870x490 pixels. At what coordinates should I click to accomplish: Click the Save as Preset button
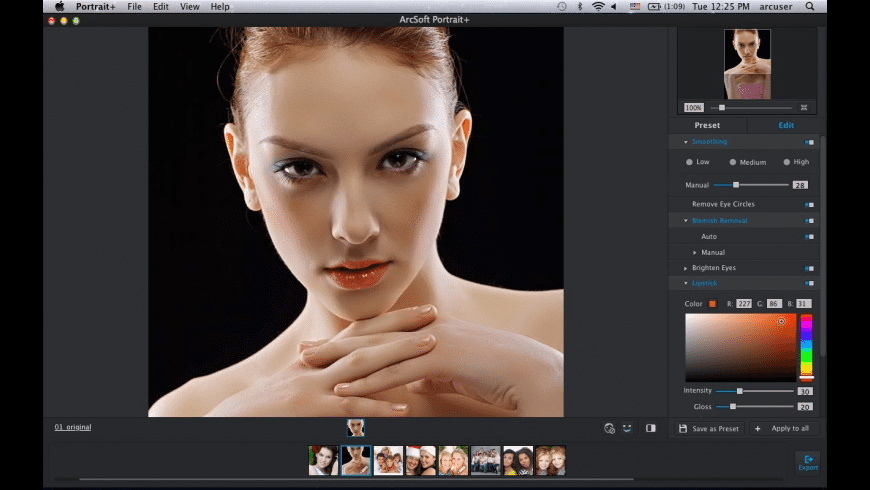pos(709,428)
